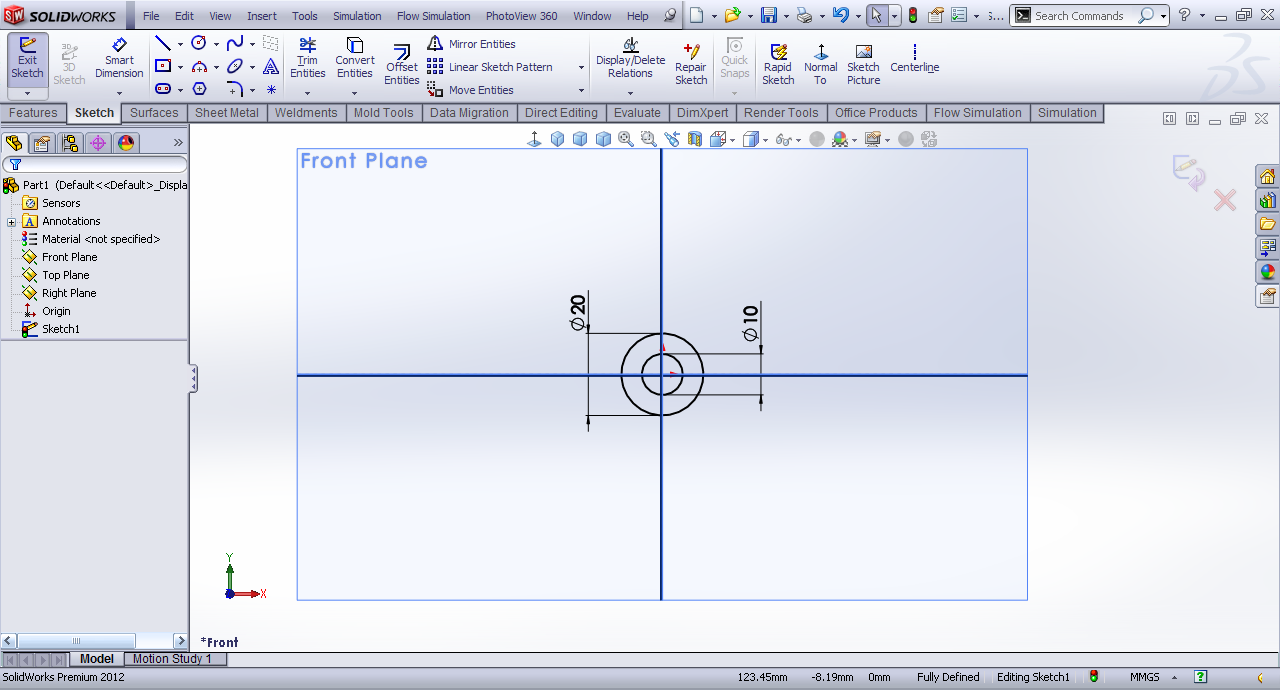
Task: Click the Save icon
Action: 769,16
